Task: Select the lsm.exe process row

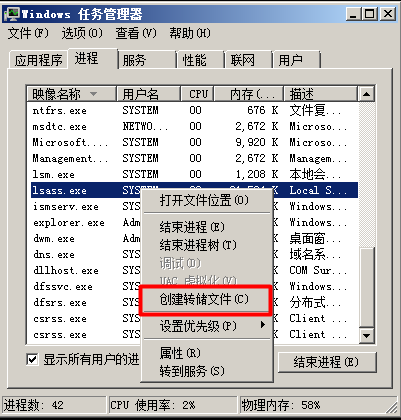Action: point(194,174)
